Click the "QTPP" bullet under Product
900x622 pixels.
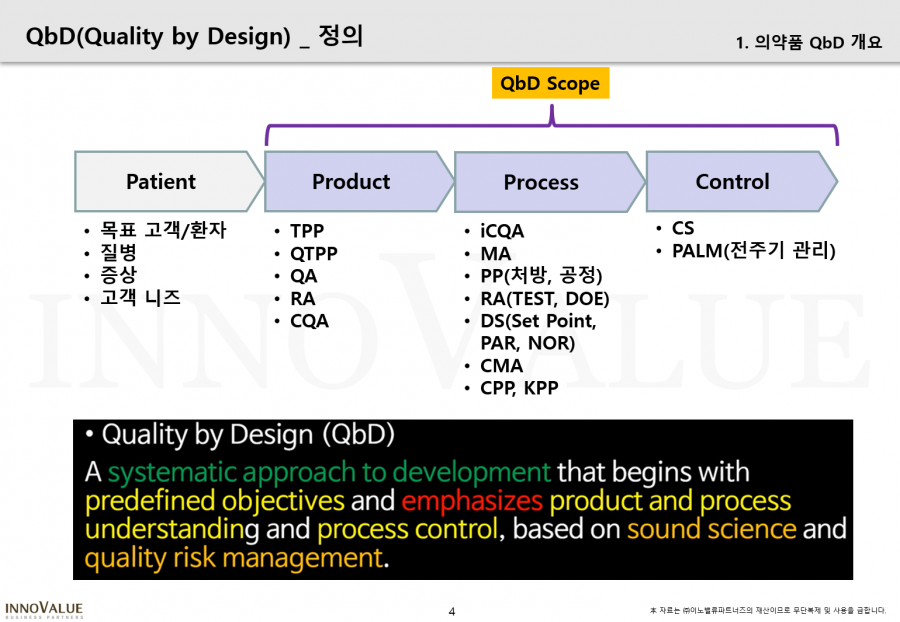coord(313,253)
